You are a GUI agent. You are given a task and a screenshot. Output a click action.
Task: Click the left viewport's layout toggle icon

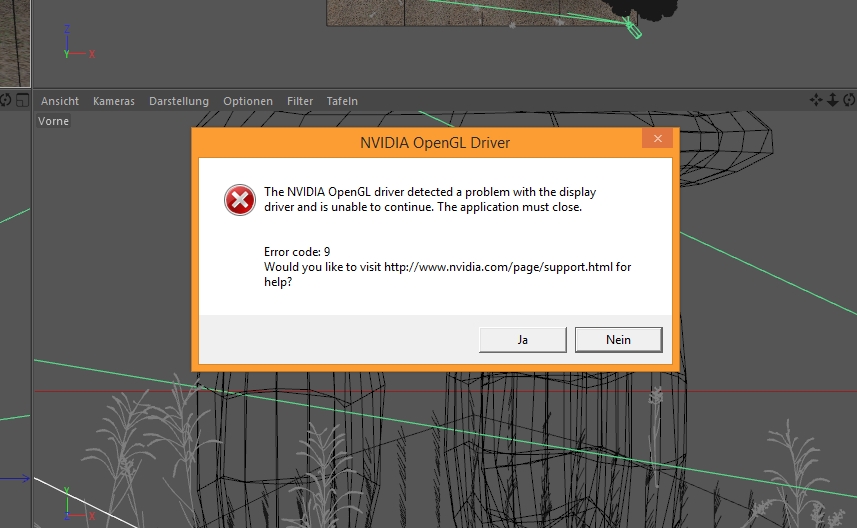click(x=22, y=101)
